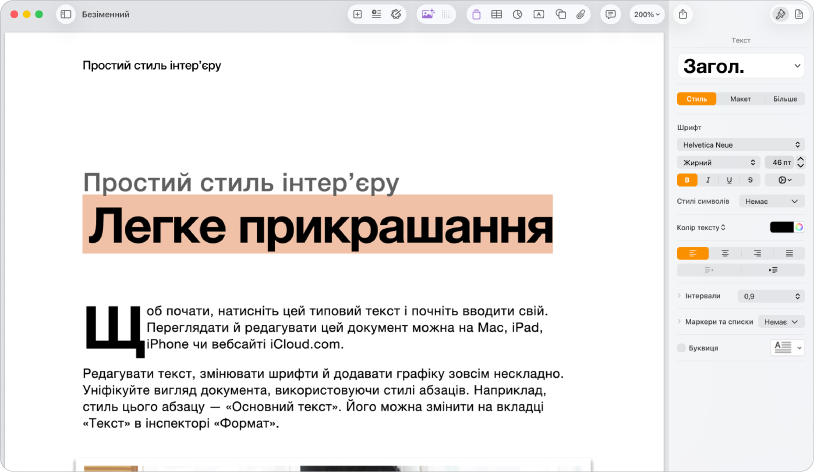Open the writing tools icon in toolbar
The image size is (814, 473).
pyautogui.click(x=396, y=15)
